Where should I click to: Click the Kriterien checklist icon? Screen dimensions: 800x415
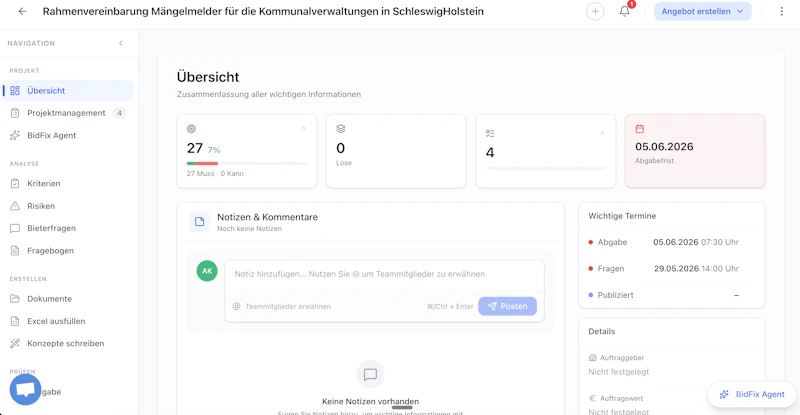coord(15,183)
